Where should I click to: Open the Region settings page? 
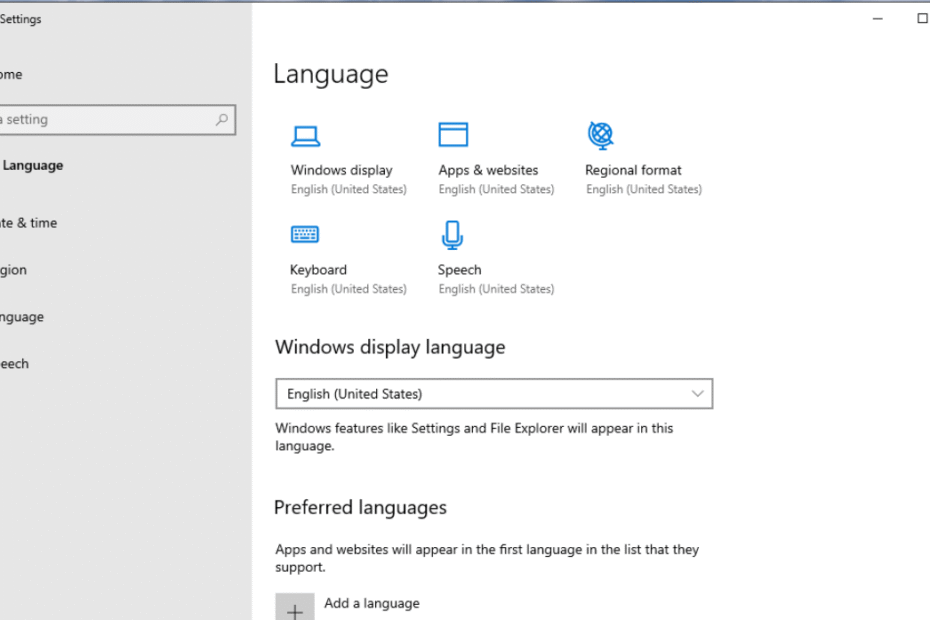13,270
